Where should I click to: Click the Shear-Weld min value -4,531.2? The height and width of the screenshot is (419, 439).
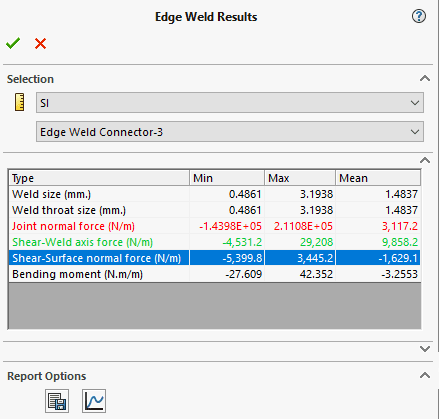(x=242, y=242)
